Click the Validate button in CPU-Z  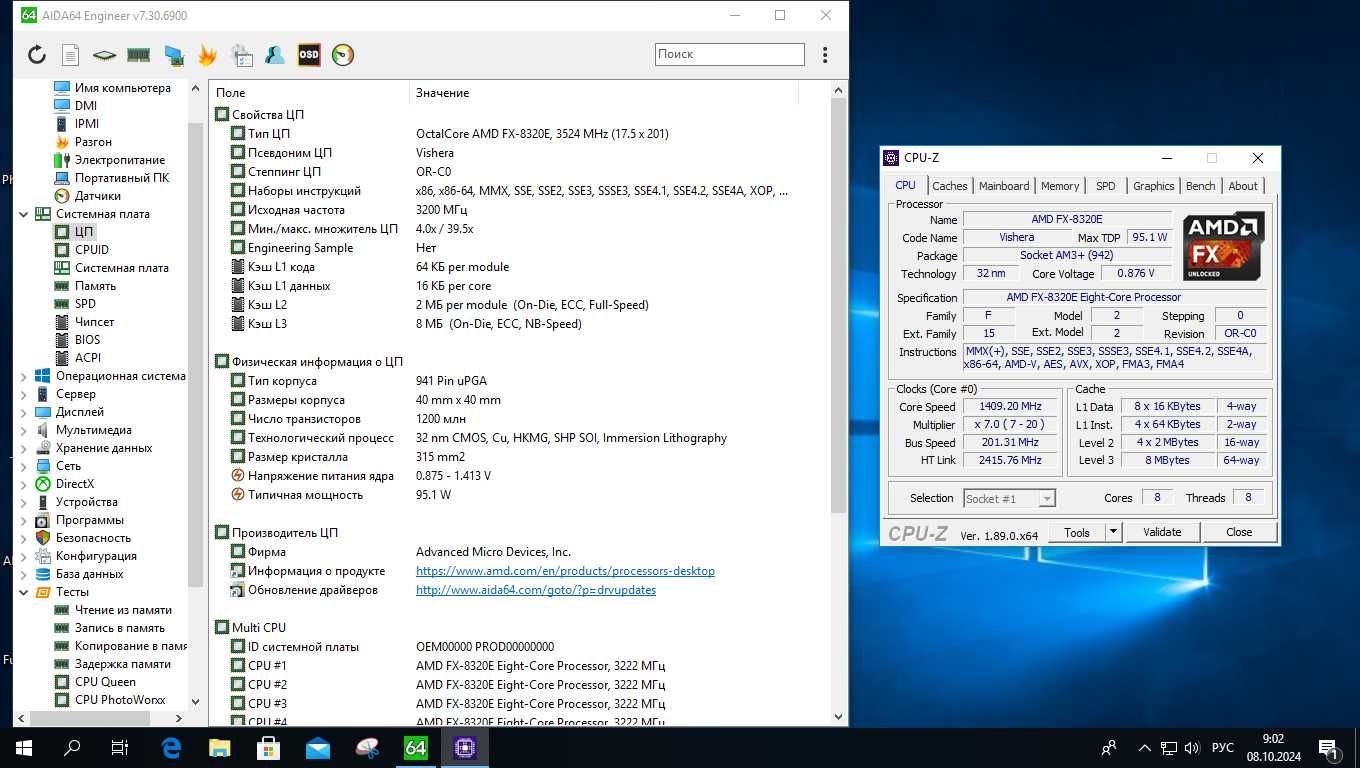pyautogui.click(x=1162, y=532)
